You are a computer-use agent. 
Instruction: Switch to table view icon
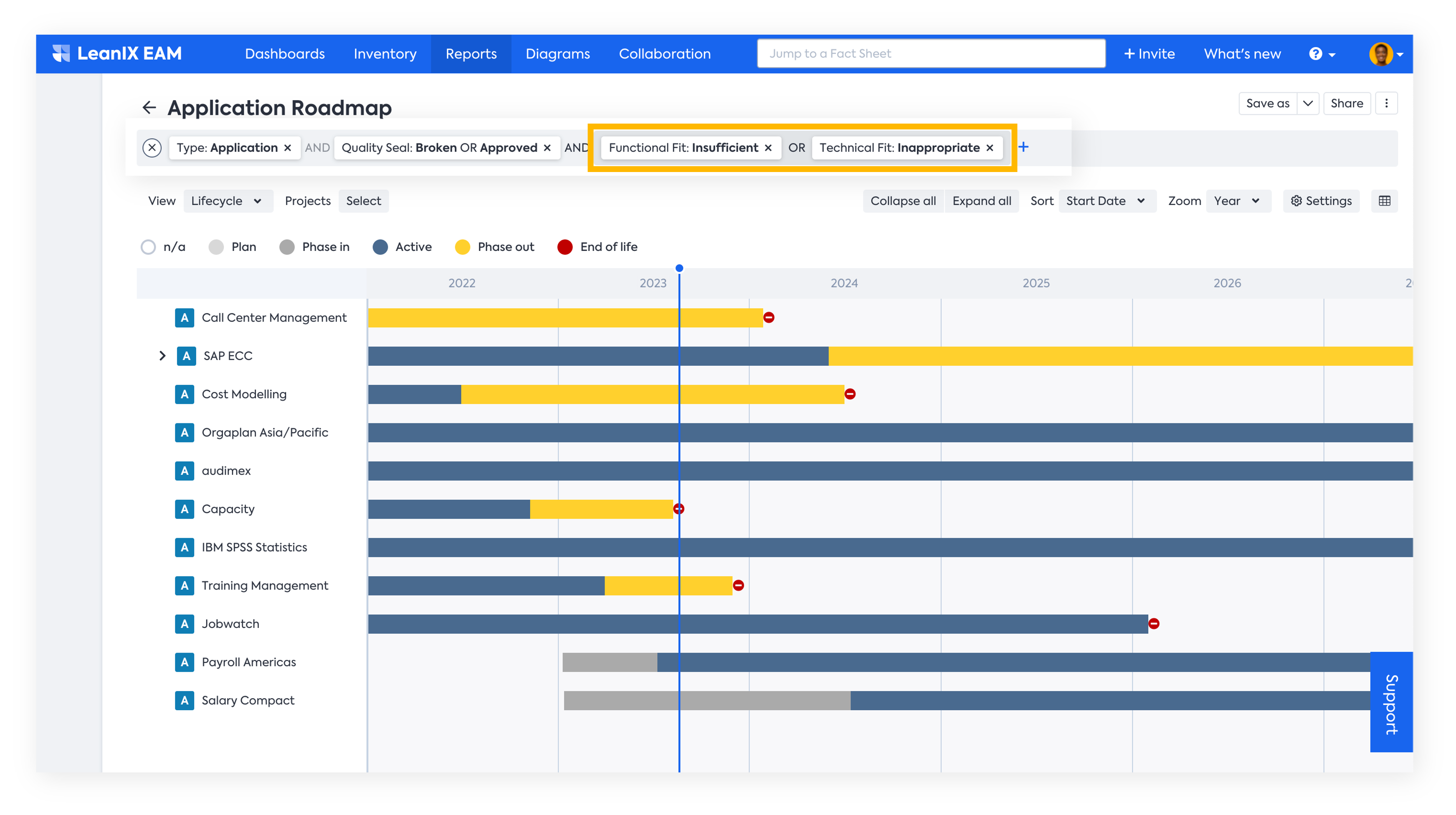1385,201
